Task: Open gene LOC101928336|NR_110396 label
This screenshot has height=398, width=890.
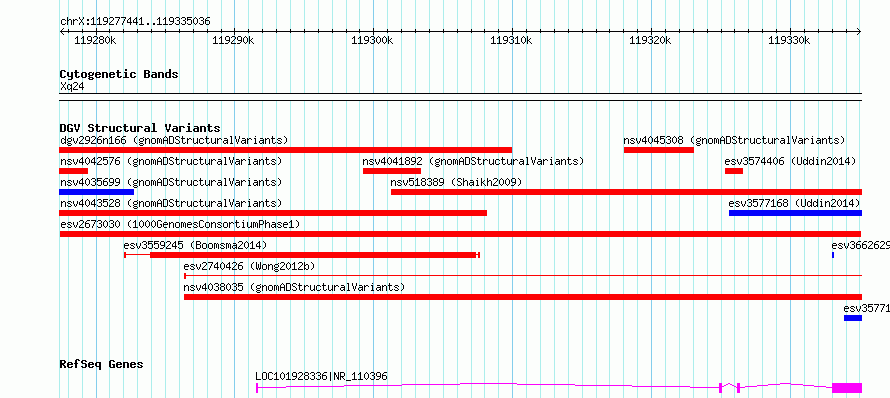Action: tap(321, 376)
